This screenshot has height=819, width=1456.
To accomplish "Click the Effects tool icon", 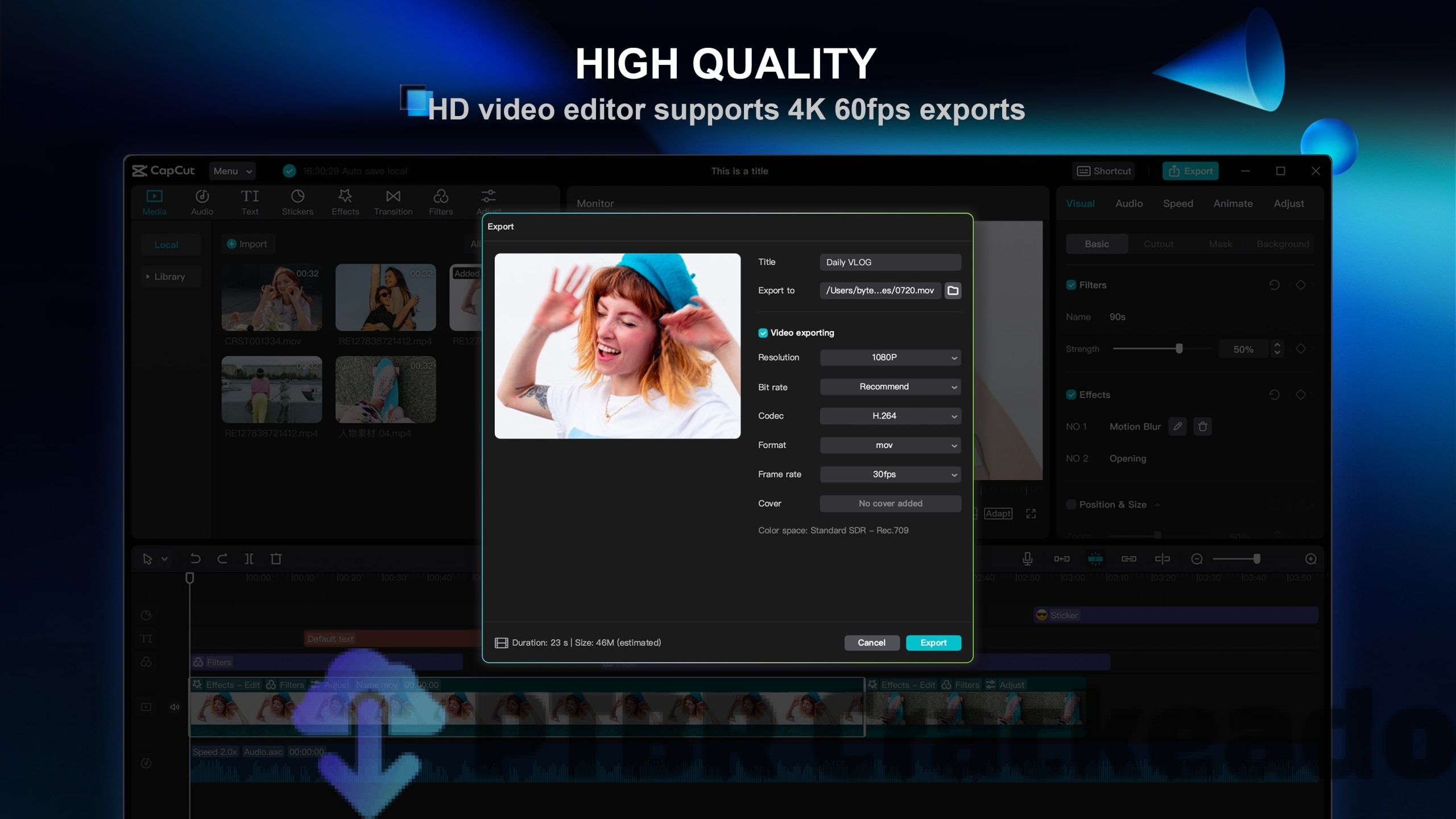I will click(343, 200).
